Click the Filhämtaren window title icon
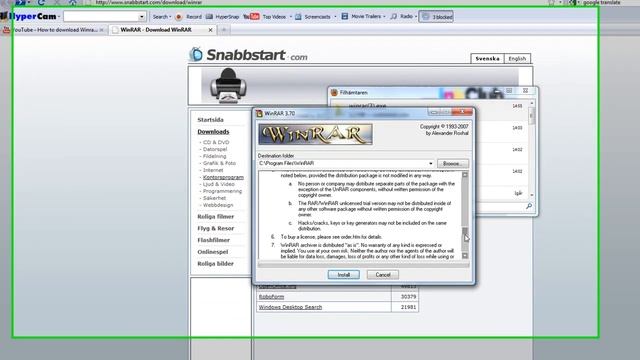This screenshot has width=640, height=360. pos(334,92)
